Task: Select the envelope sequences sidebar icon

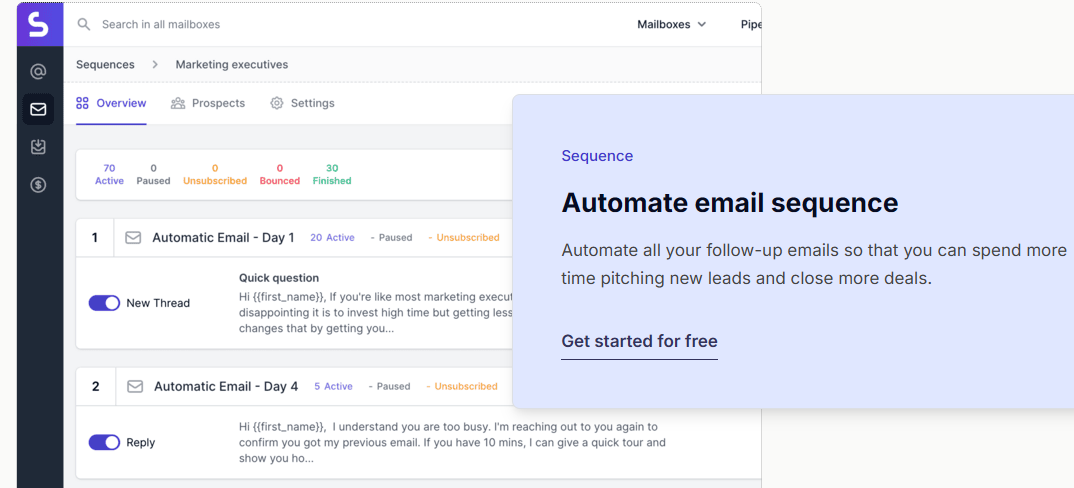Action: click(x=38, y=109)
